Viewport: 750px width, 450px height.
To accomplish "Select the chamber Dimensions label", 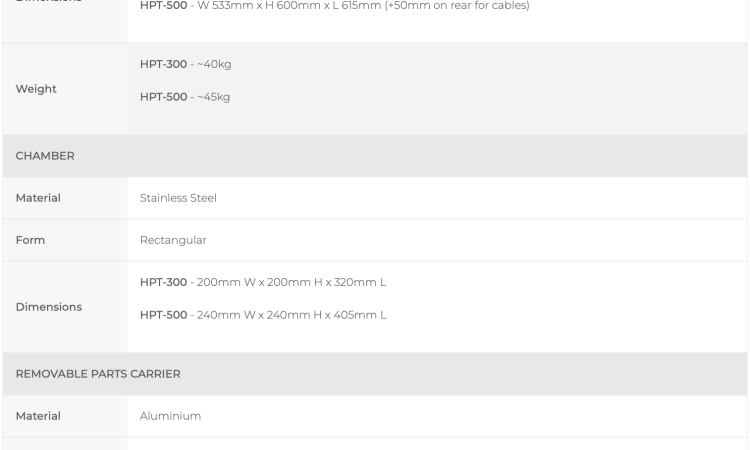I will (49, 307).
